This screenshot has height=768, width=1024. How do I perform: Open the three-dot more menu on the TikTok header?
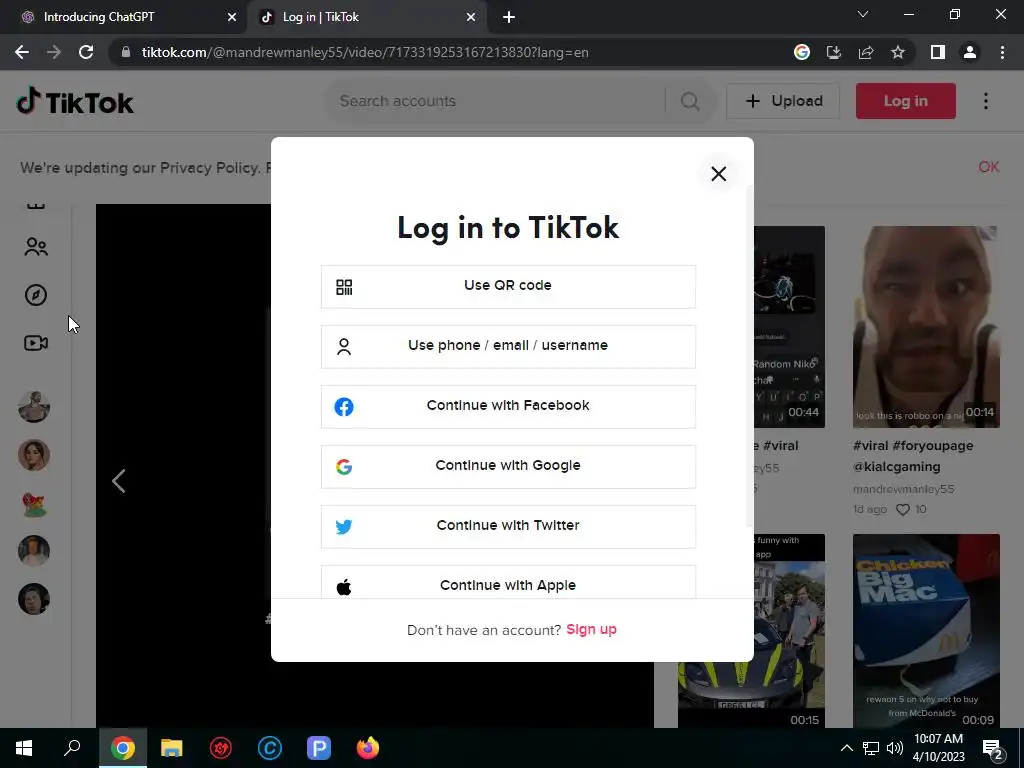pyautogui.click(x=985, y=101)
